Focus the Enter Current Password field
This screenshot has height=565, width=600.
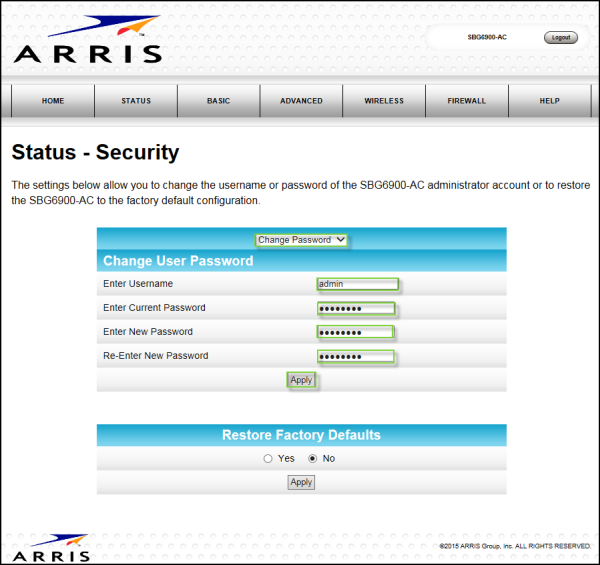pos(356,308)
